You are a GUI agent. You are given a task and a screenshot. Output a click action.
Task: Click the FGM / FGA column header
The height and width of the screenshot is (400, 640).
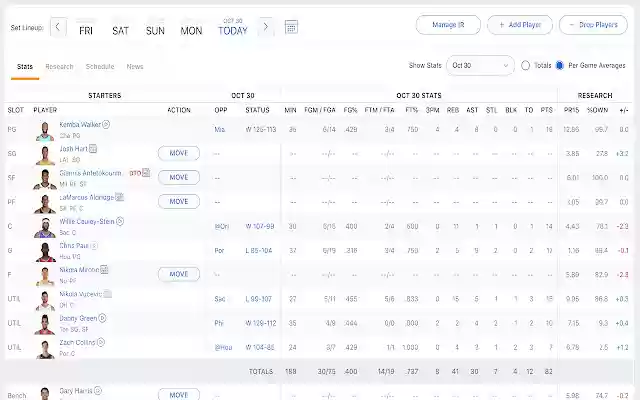tap(320, 110)
